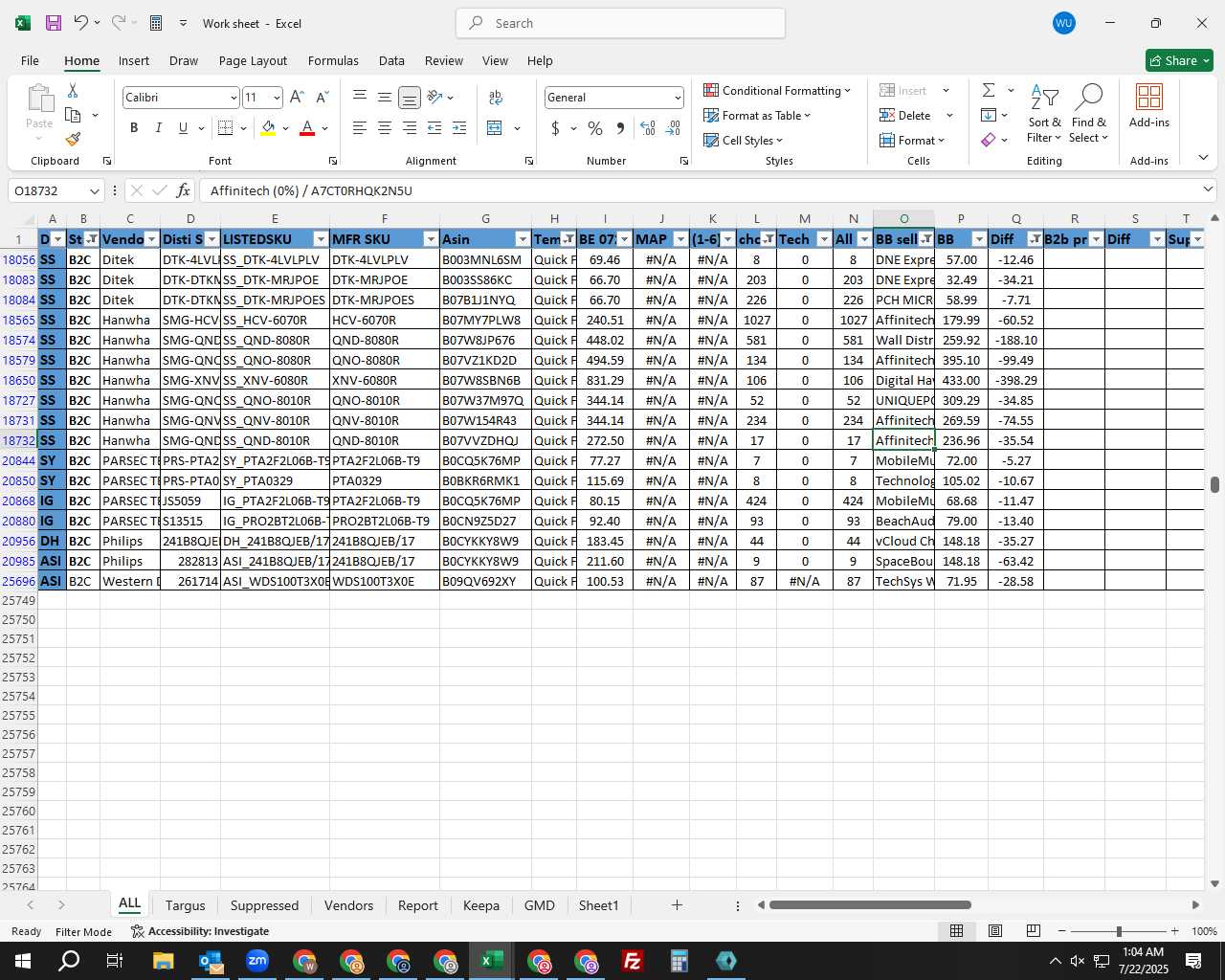This screenshot has height=980, width=1225.
Task: Set Middle Align vertical alignment
Action: (385, 97)
